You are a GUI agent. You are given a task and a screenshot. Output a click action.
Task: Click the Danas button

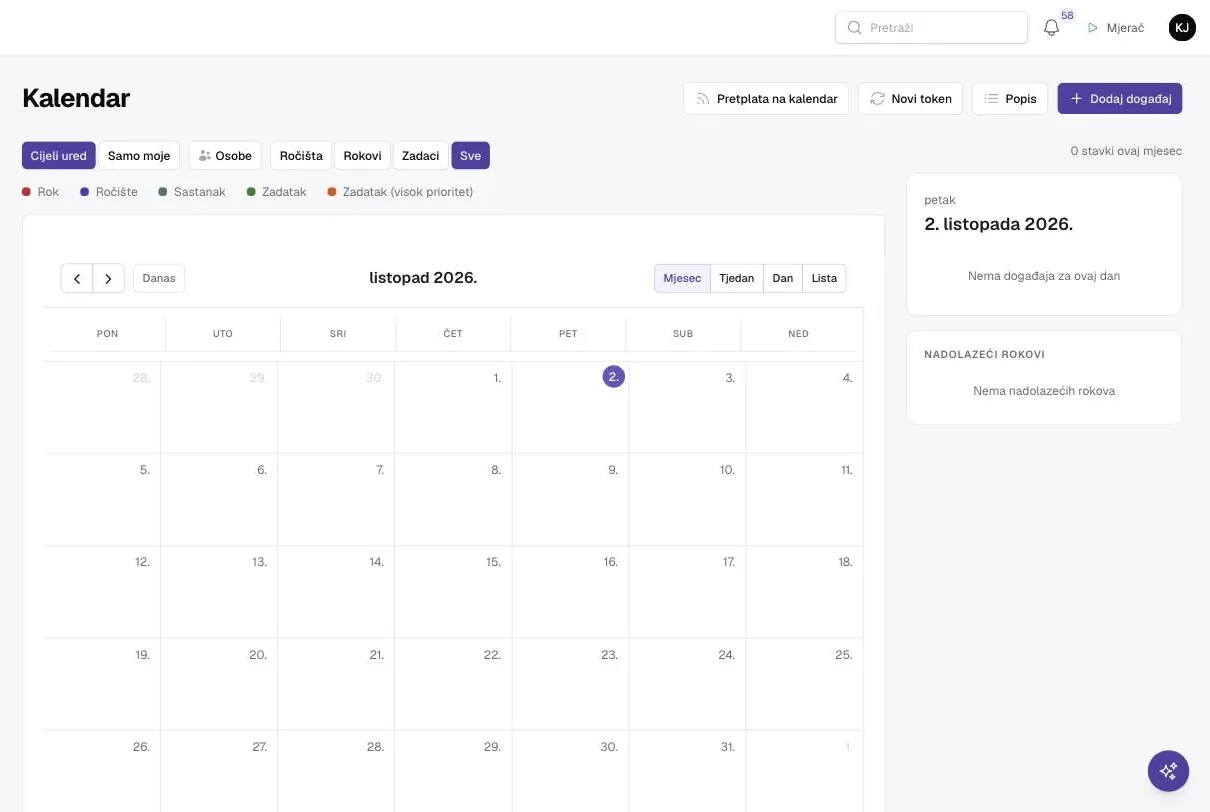point(159,278)
